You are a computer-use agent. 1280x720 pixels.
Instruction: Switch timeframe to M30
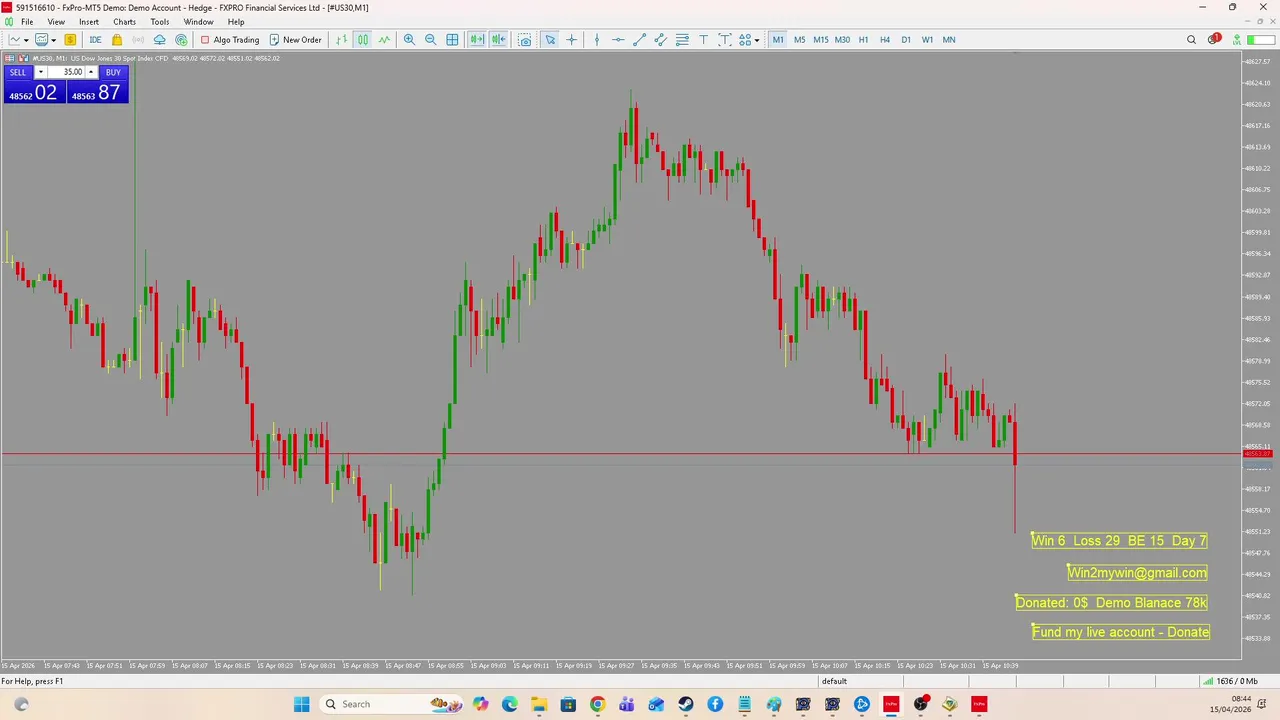pos(842,40)
